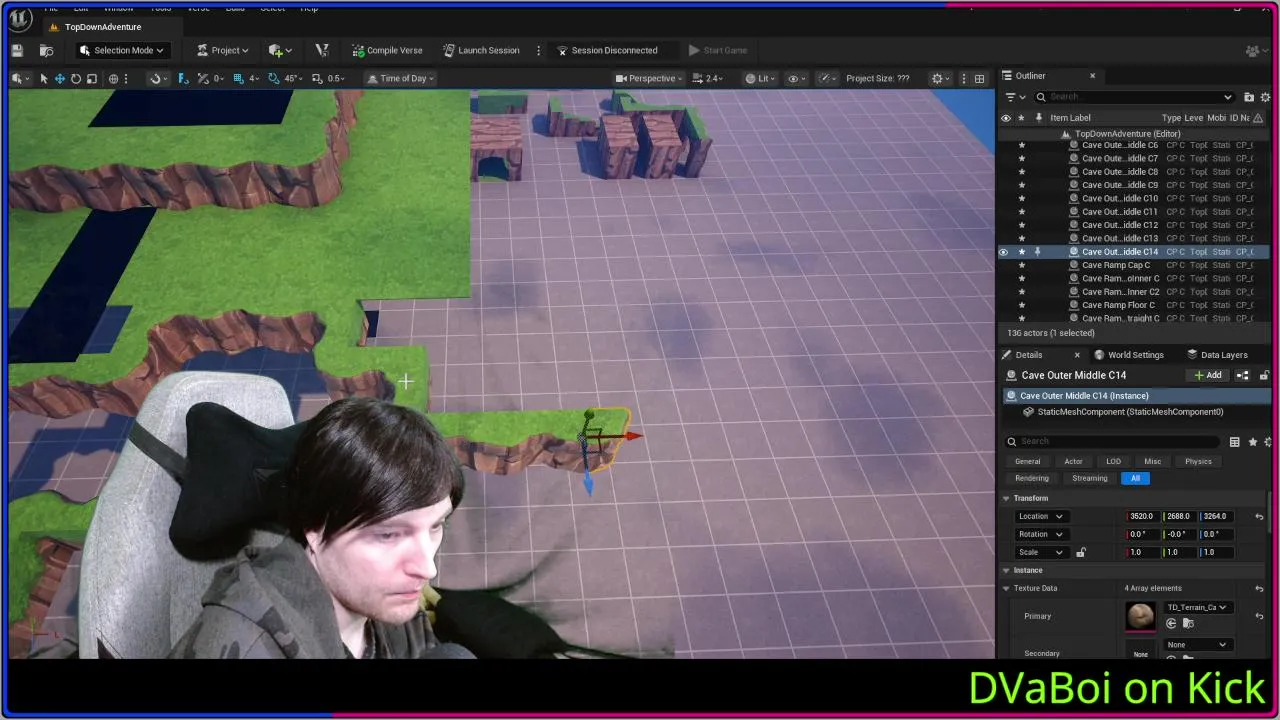Close the Outliner tab
Screen dimensions: 1280x720
click(x=1092, y=76)
